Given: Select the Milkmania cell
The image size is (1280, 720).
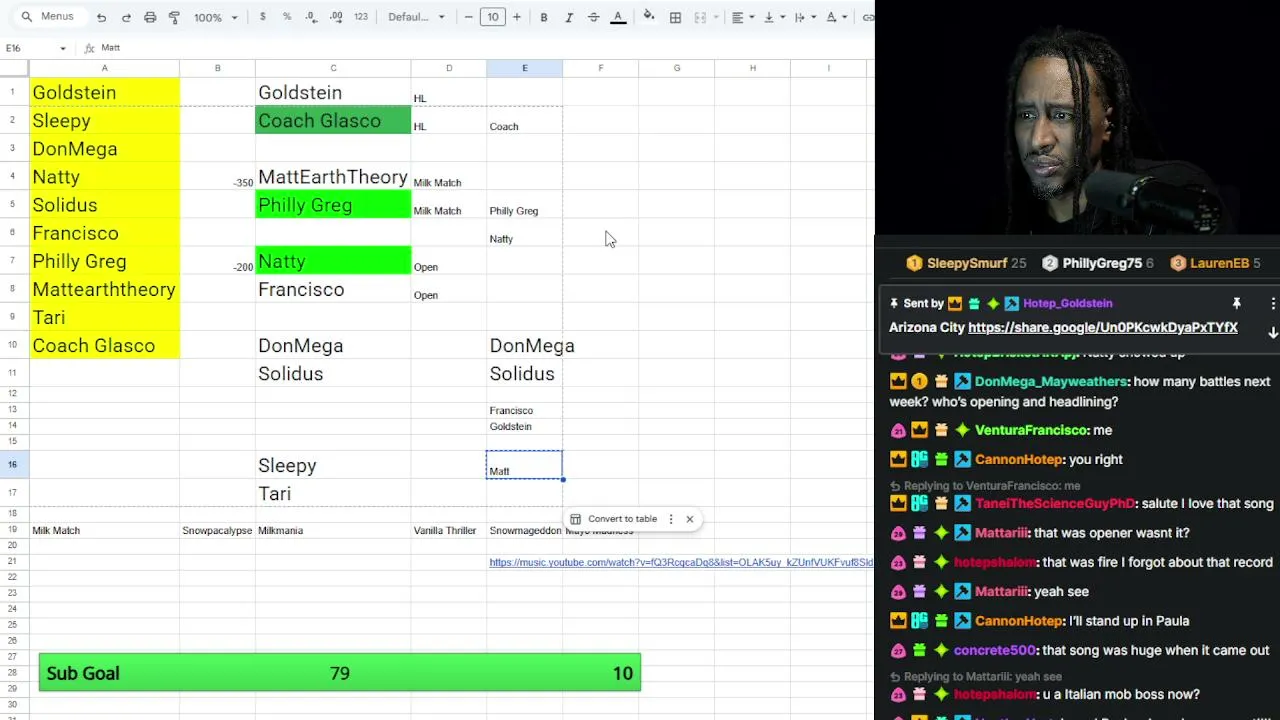Looking at the screenshot, I should point(333,530).
